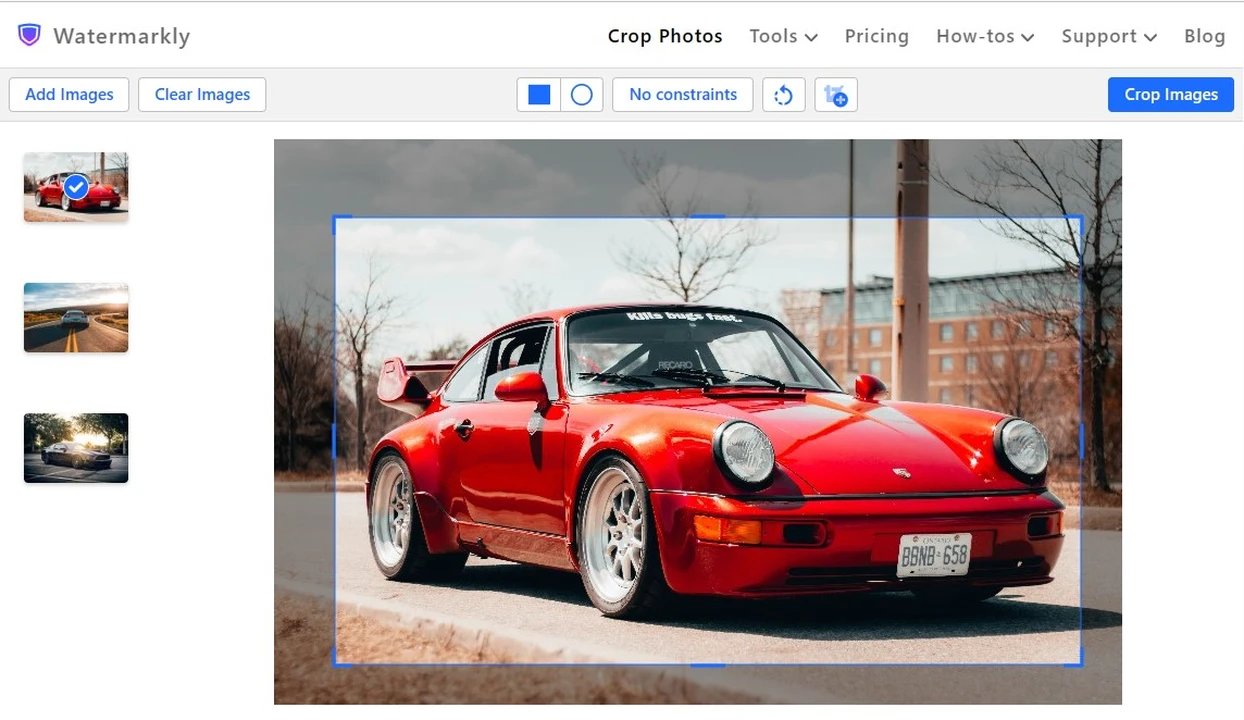Select the rectangle crop shape icon
1244x720 pixels.
tap(538, 94)
